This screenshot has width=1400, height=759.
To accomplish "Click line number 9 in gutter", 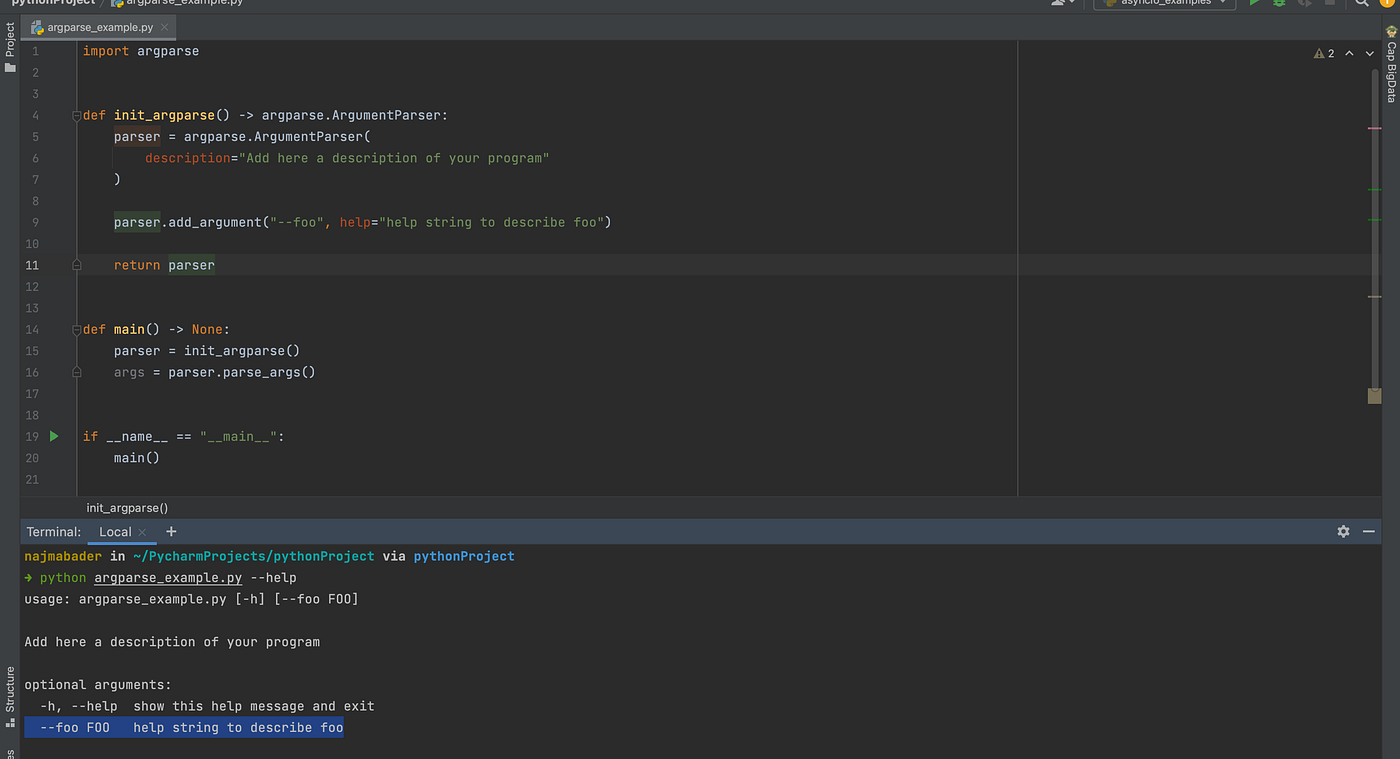I will click(36, 222).
